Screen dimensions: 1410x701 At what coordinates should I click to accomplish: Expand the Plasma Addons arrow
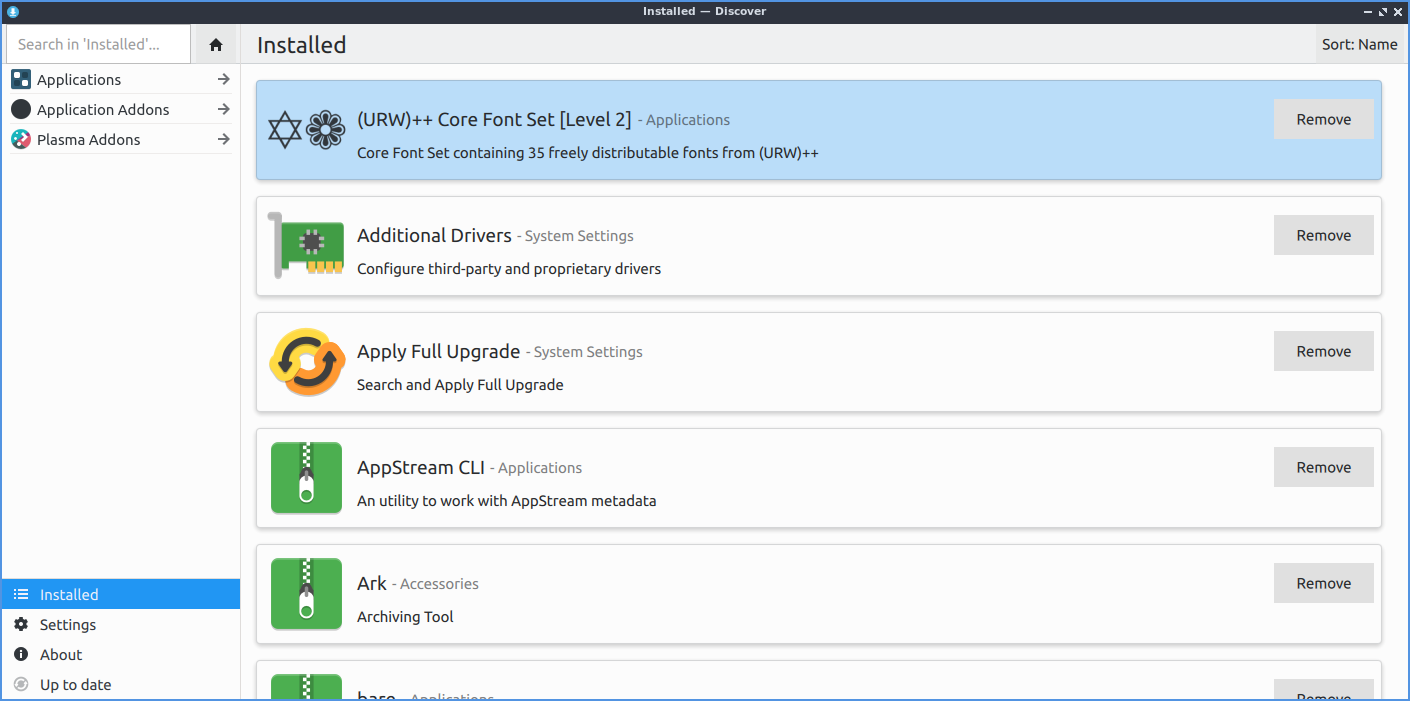pos(223,139)
